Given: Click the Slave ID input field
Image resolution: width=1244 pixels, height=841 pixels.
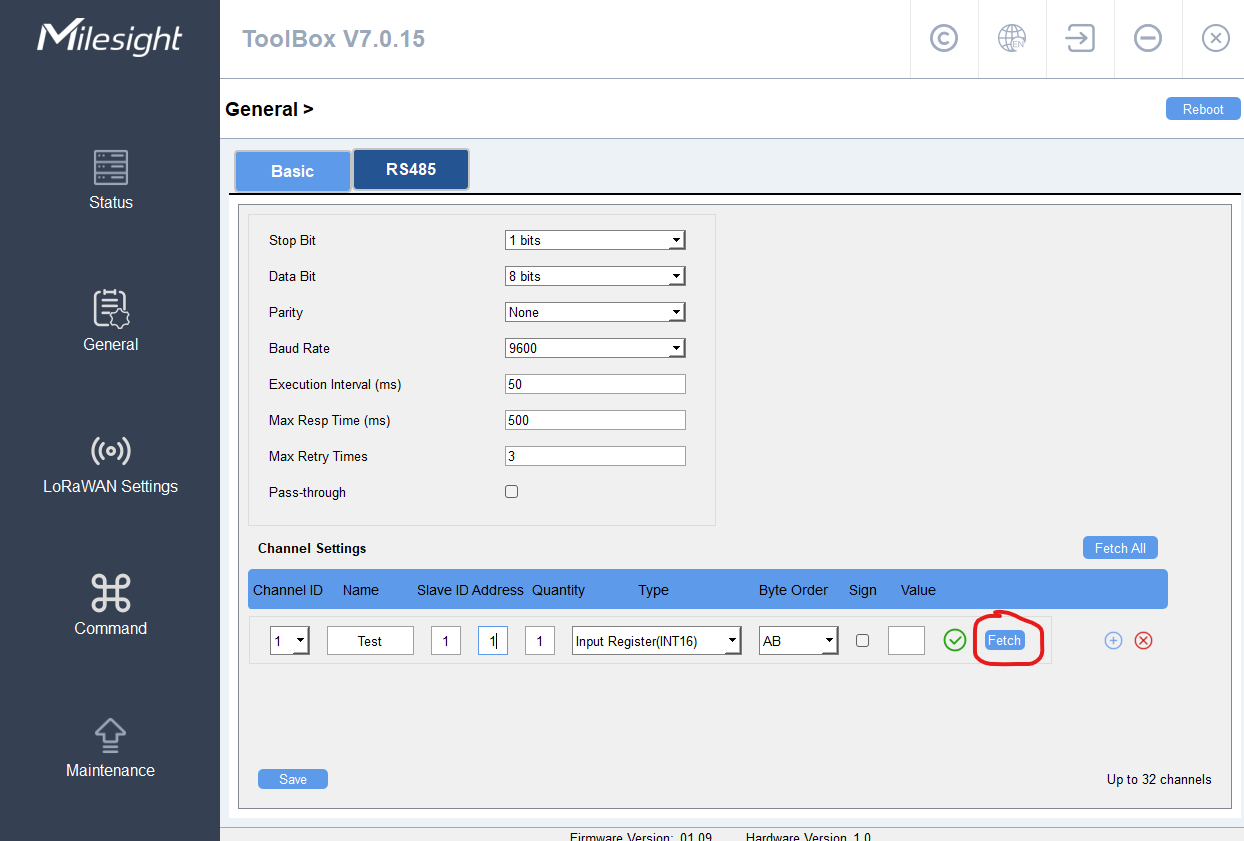Looking at the screenshot, I should coord(446,640).
